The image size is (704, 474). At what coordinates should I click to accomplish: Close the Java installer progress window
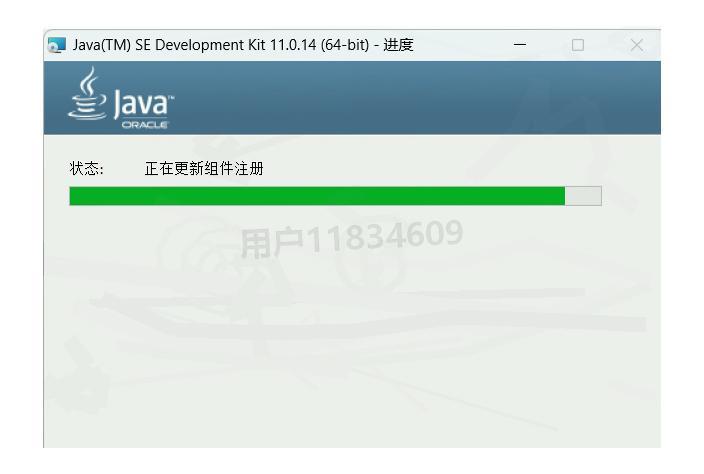637,45
